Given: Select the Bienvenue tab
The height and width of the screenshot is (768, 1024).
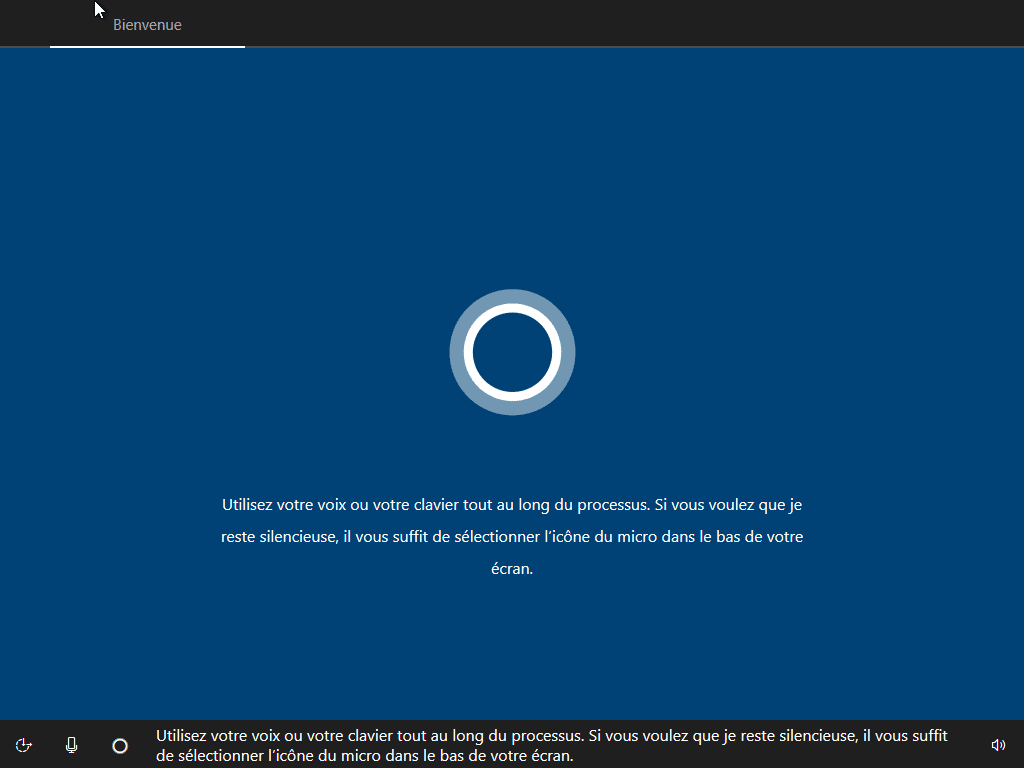Looking at the screenshot, I should point(147,24).
